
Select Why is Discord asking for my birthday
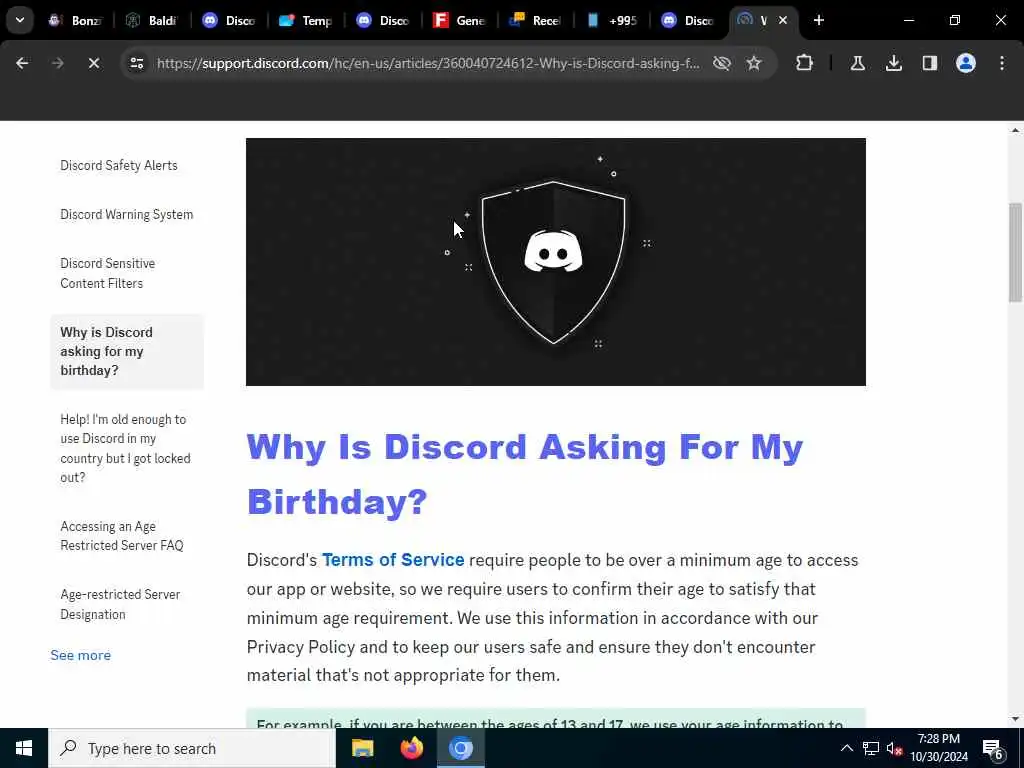[x=127, y=351]
